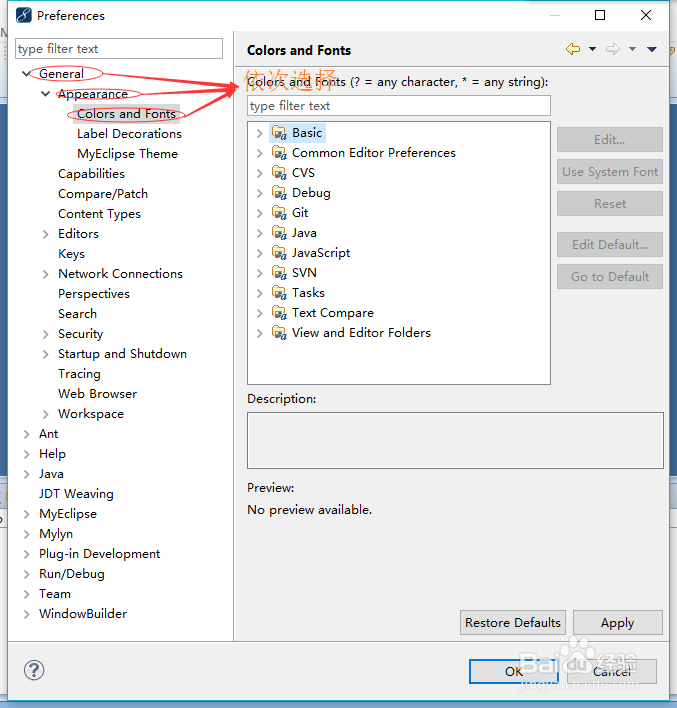677x708 pixels.
Task: Expand the Team tree node
Action: (26, 594)
